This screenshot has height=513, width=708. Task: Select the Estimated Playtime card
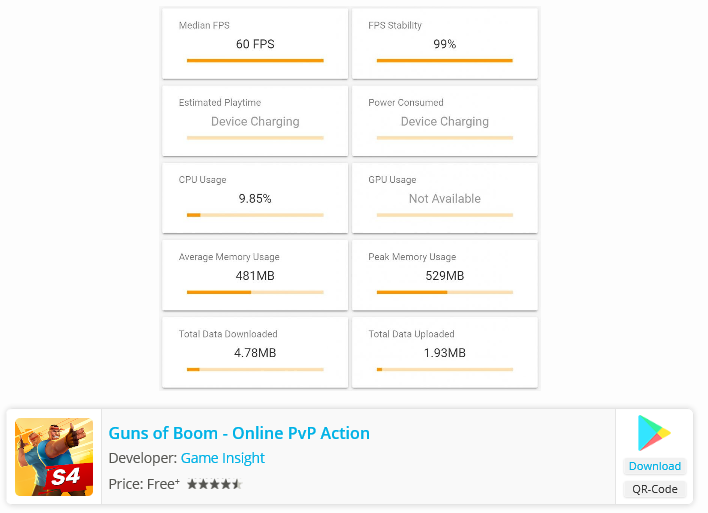[255, 121]
